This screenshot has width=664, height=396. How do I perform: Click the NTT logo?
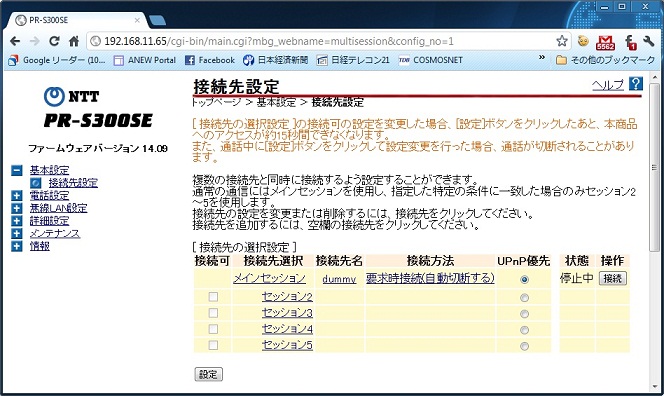pos(71,97)
